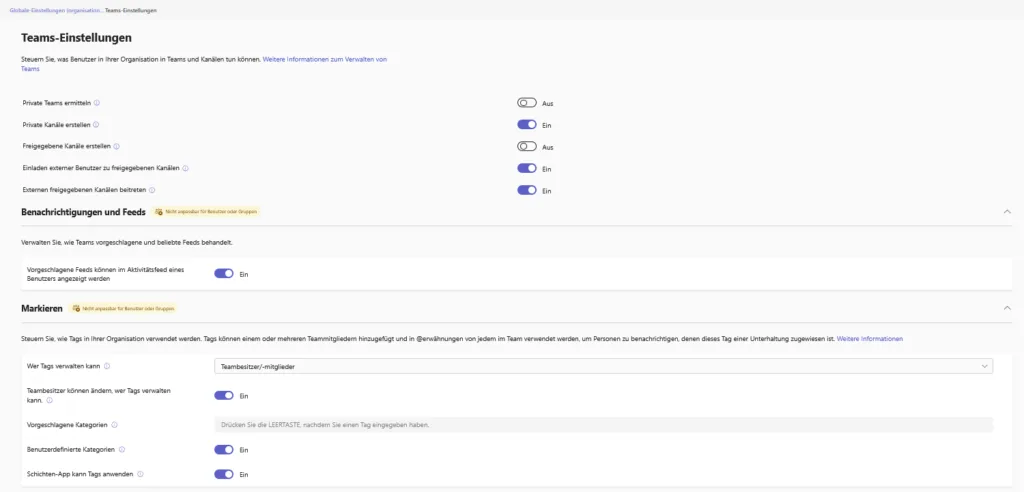Click info icon beside Freigegebene Kanäle erstellen
This screenshot has height=492, width=1024.
[x=117, y=147]
